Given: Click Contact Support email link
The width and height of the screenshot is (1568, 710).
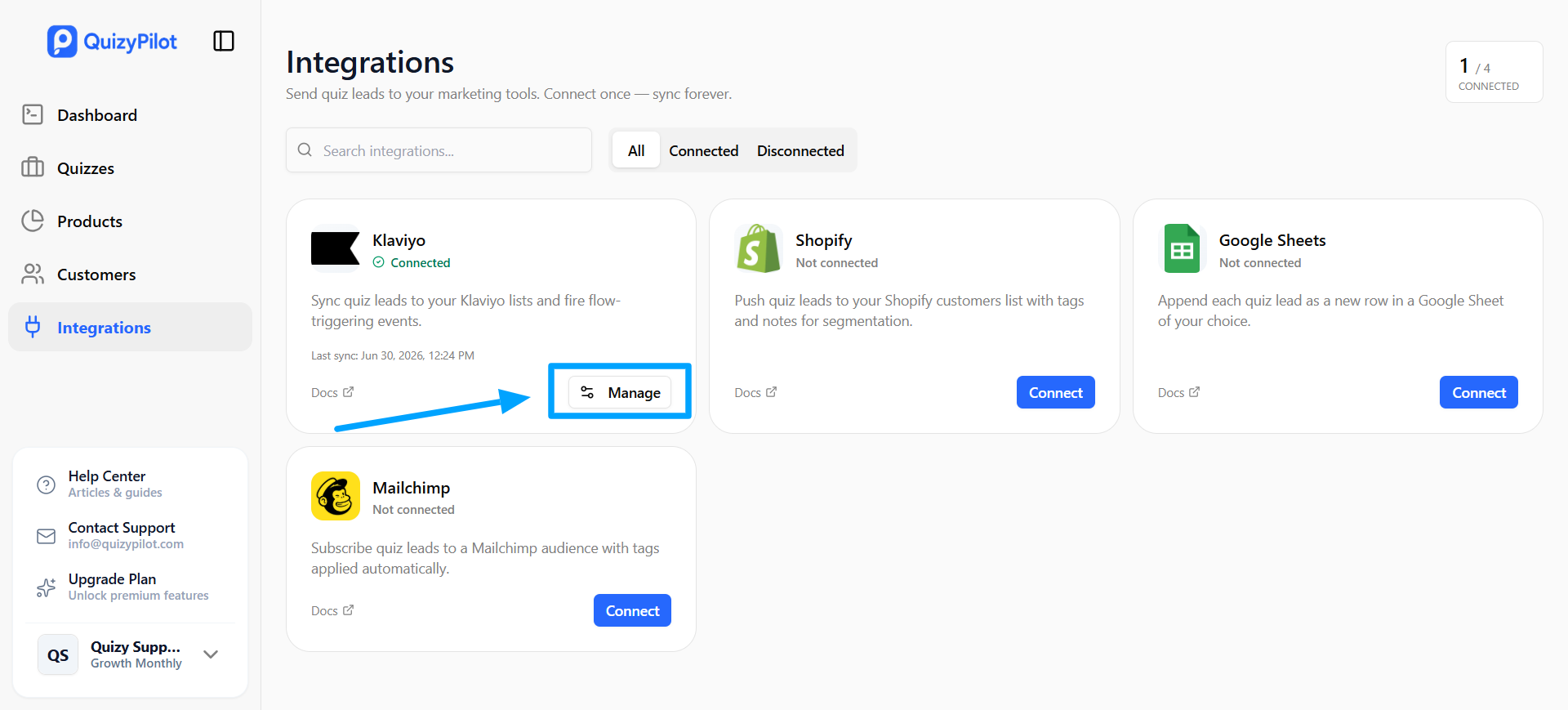Looking at the screenshot, I should click(x=131, y=535).
